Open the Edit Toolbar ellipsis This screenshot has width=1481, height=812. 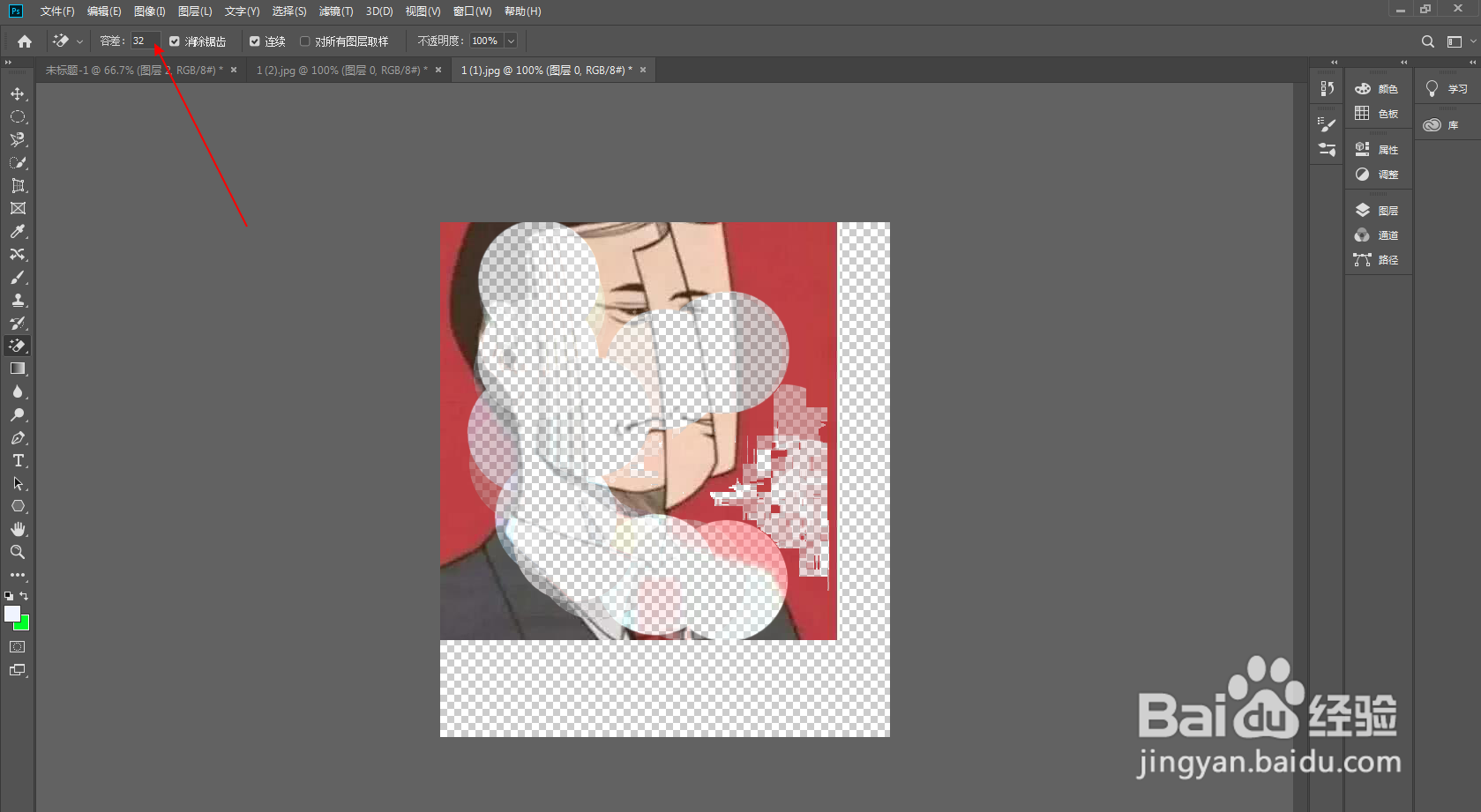pos(18,575)
